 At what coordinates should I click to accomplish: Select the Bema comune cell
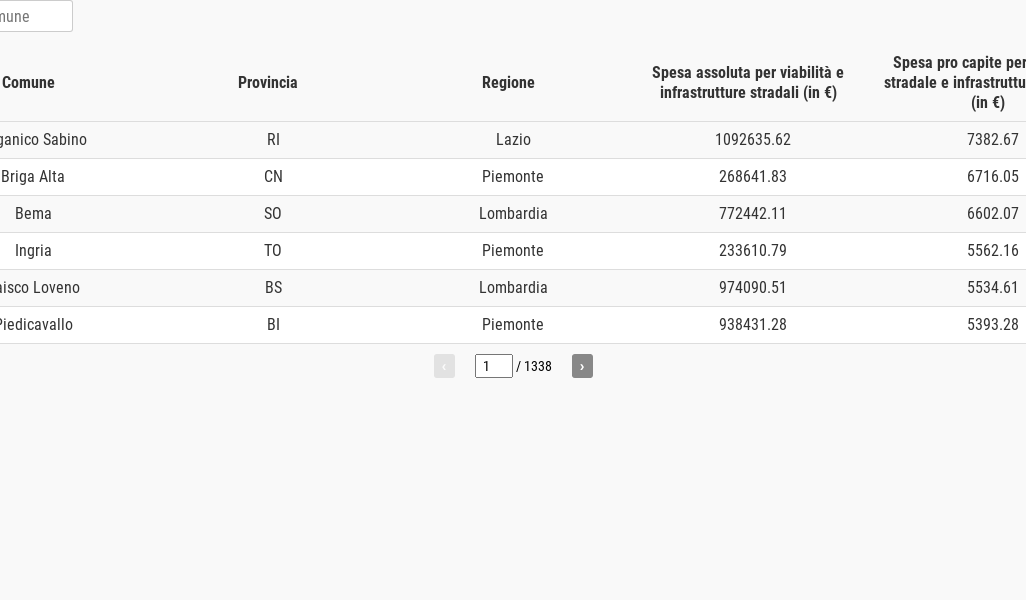[33, 213]
